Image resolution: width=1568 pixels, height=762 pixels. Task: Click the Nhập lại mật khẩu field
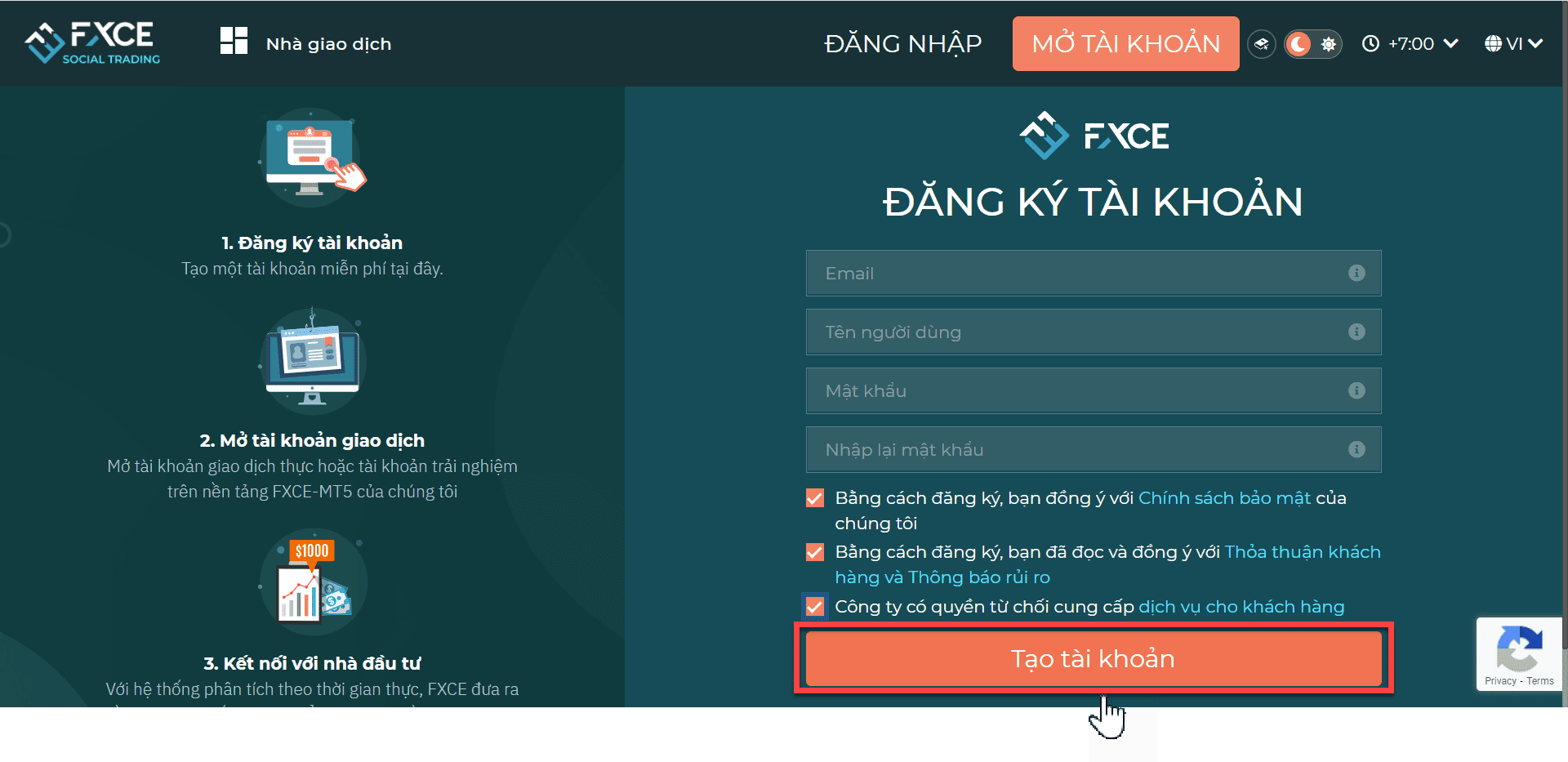click(x=1093, y=449)
